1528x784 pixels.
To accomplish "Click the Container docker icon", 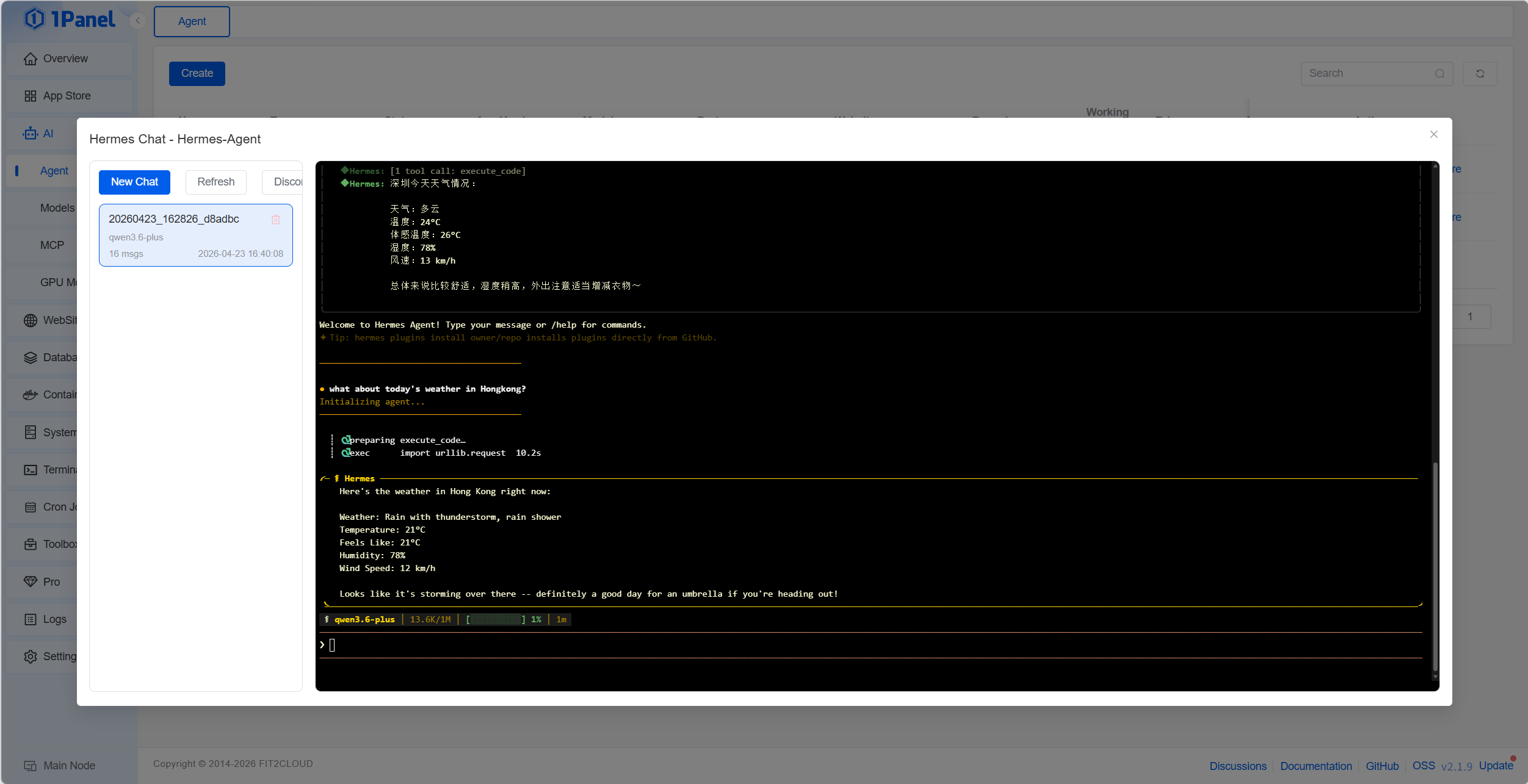I will [x=31, y=395].
